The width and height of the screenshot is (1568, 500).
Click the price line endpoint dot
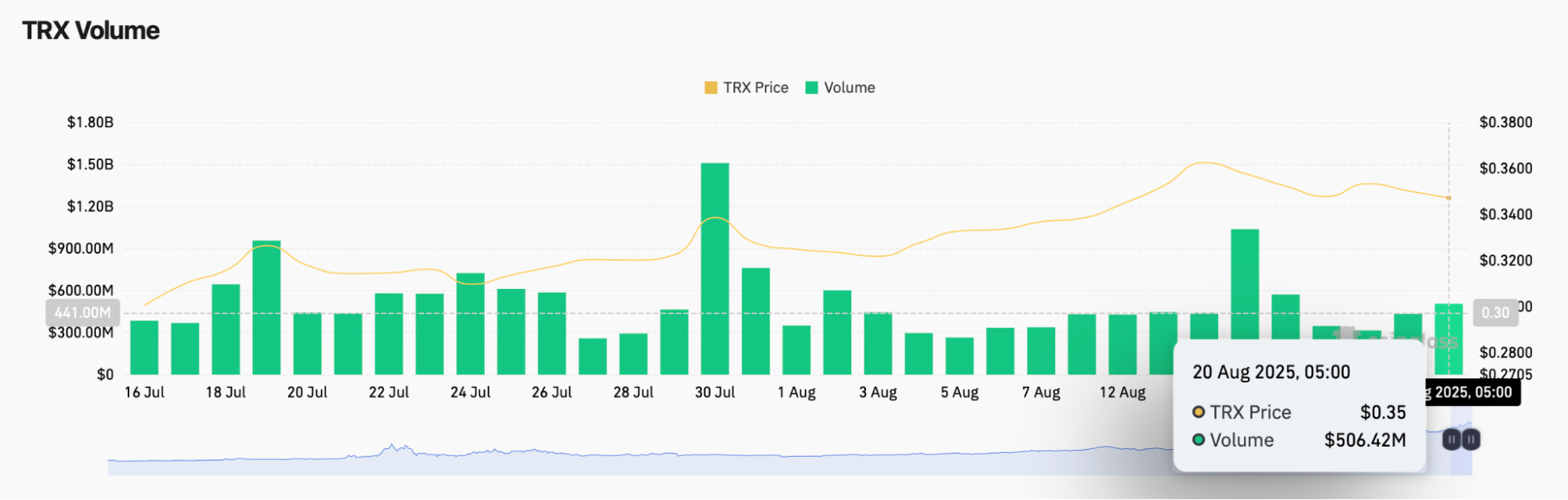coord(1449,198)
